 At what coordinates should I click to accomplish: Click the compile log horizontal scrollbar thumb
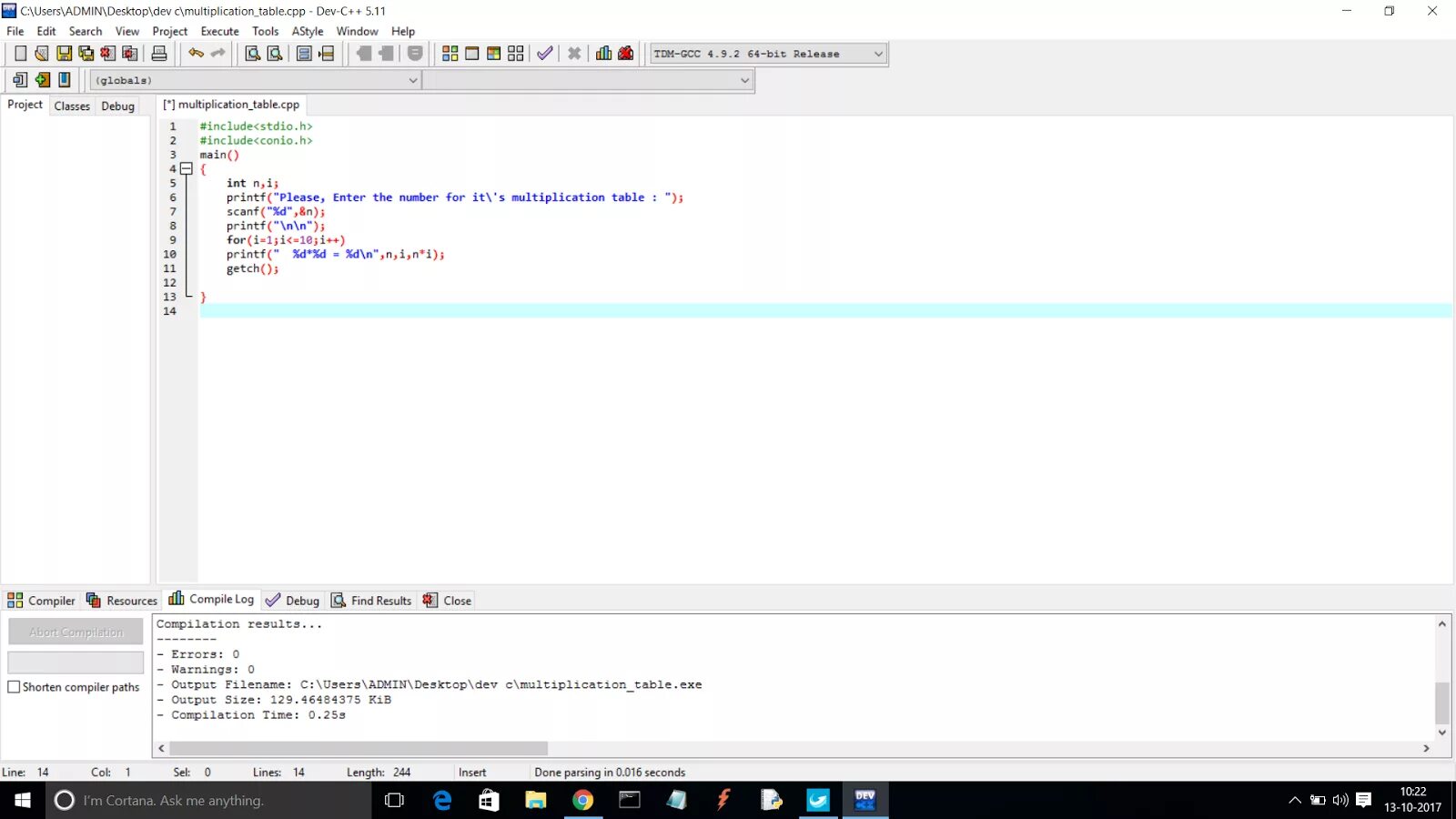click(x=359, y=748)
